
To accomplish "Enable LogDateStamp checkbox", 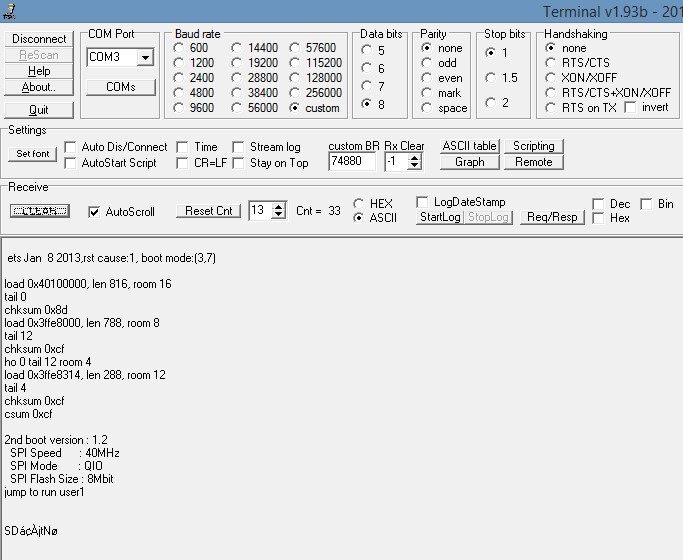I will point(422,202).
